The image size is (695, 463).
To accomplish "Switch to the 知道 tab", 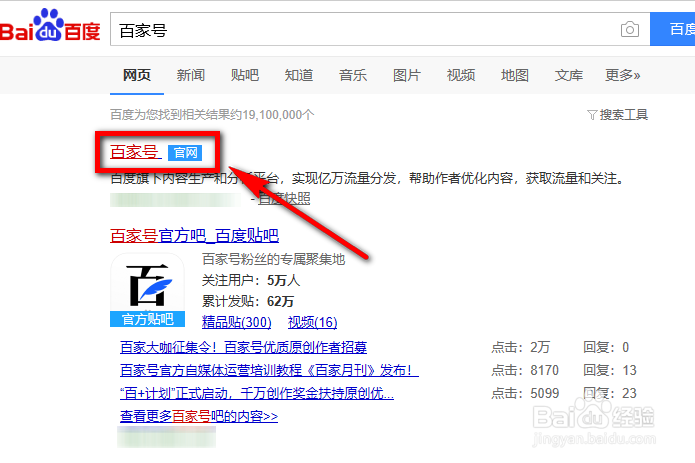I will 299,75.
